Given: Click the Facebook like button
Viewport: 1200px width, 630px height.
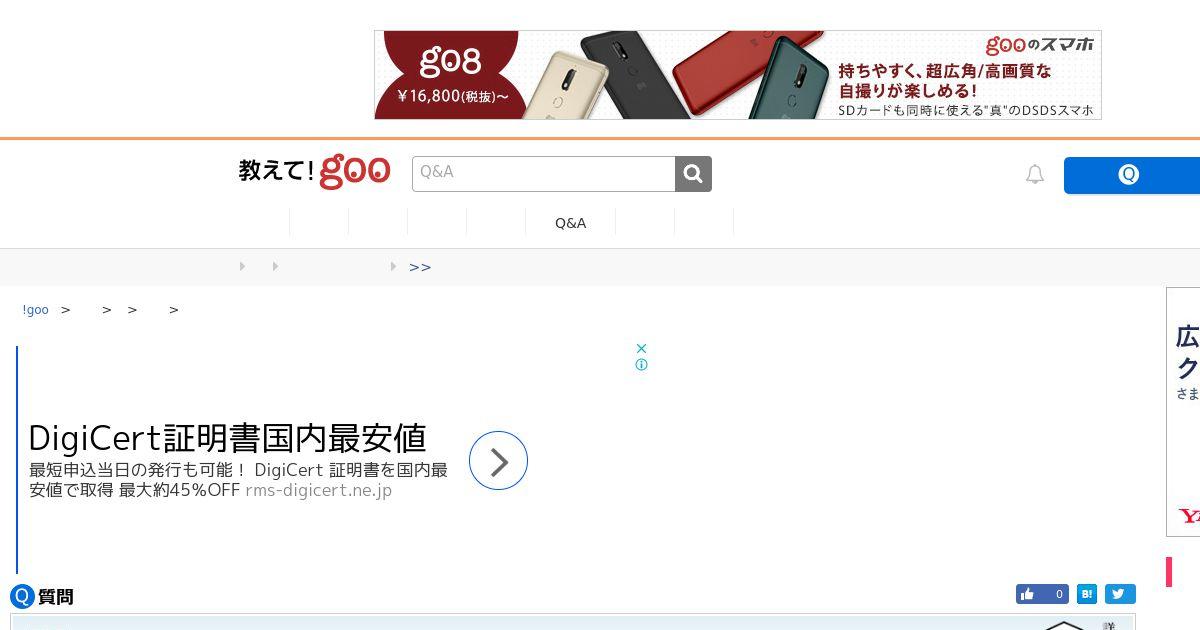Looking at the screenshot, I should [x=1042, y=594].
